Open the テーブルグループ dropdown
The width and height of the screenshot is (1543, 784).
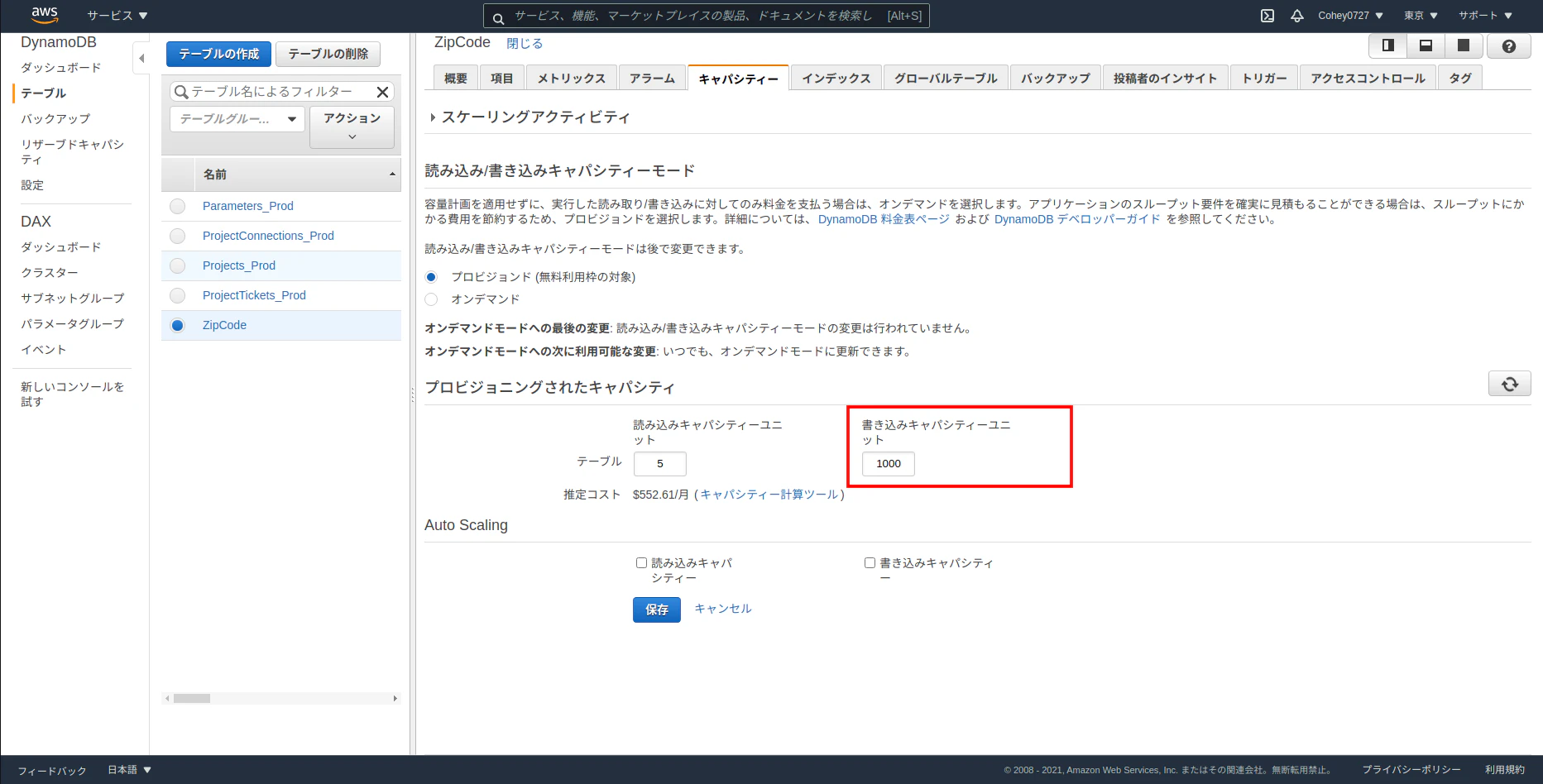237,119
